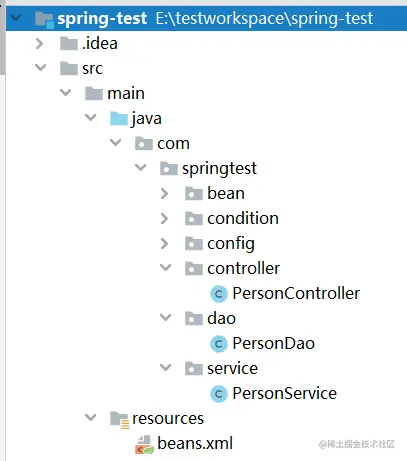Image resolution: width=407 pixels, height=461 pixels.
Task: Click the spring-test project module icon
Action: point(44,19)
